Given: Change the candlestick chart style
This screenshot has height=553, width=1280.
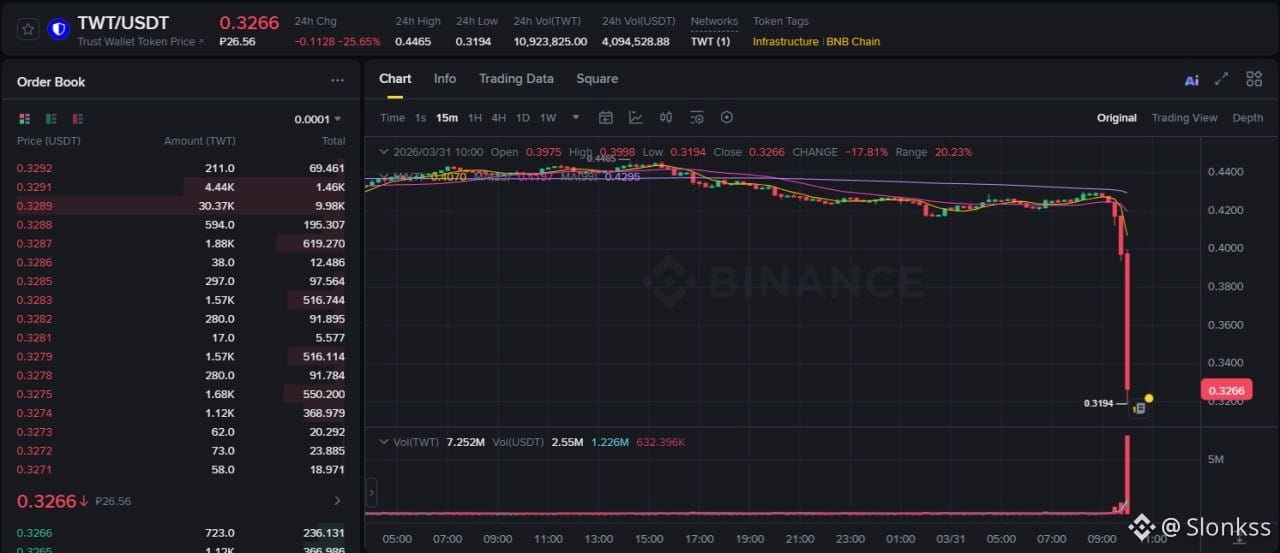Looking at the screenshot, I should [666, 117].
